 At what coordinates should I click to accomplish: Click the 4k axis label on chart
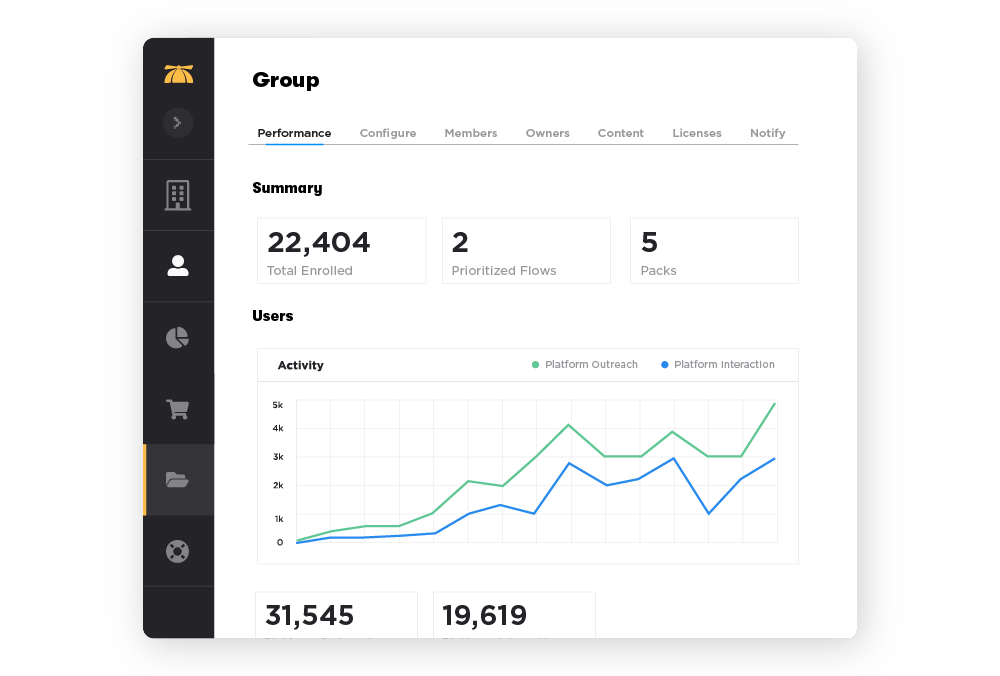277,428
